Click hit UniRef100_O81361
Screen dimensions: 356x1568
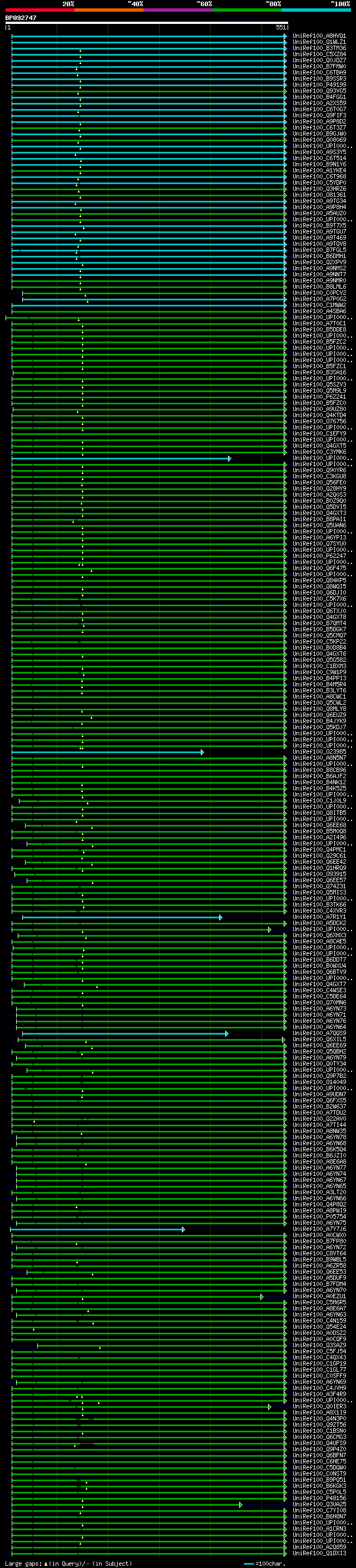[319, 195]
